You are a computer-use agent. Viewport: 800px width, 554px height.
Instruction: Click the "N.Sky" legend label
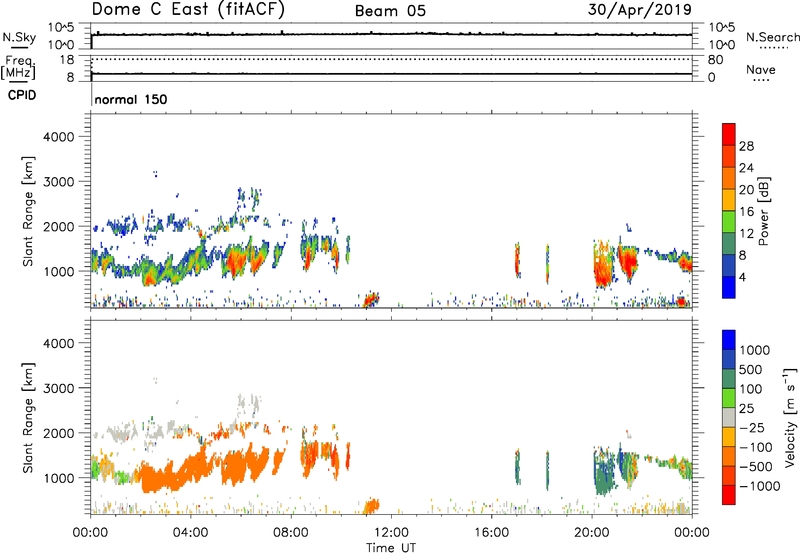[19, 37]
